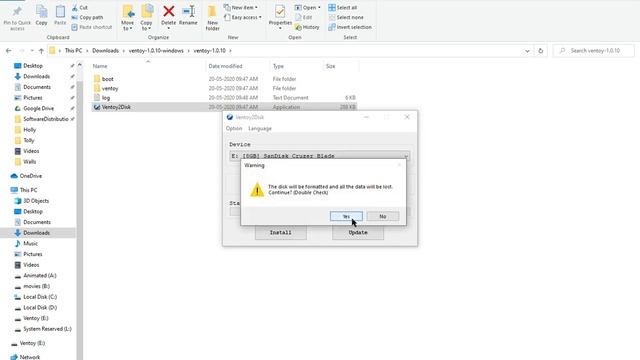Sort by Name column header
Image resolution: width=640 pixels, height=360 pixels.
[x=100, y=66]
